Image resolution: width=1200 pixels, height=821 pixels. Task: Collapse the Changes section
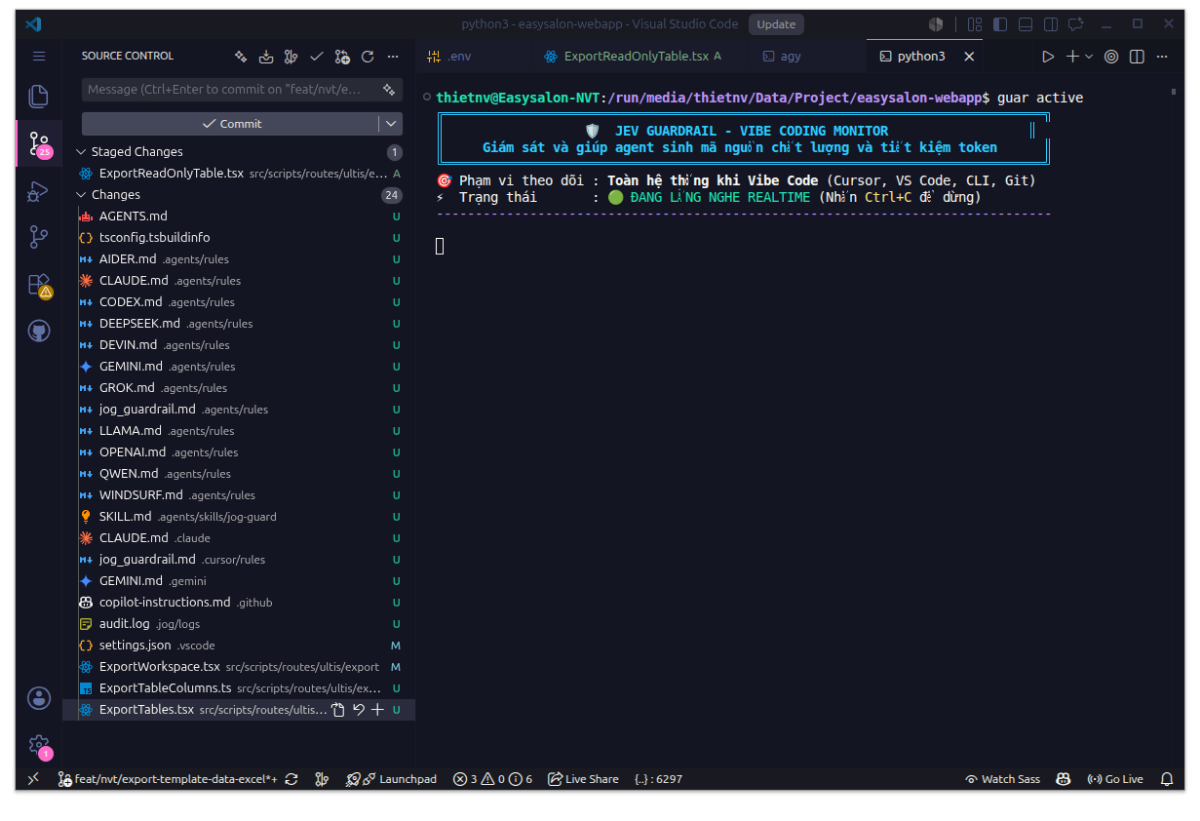82,195
